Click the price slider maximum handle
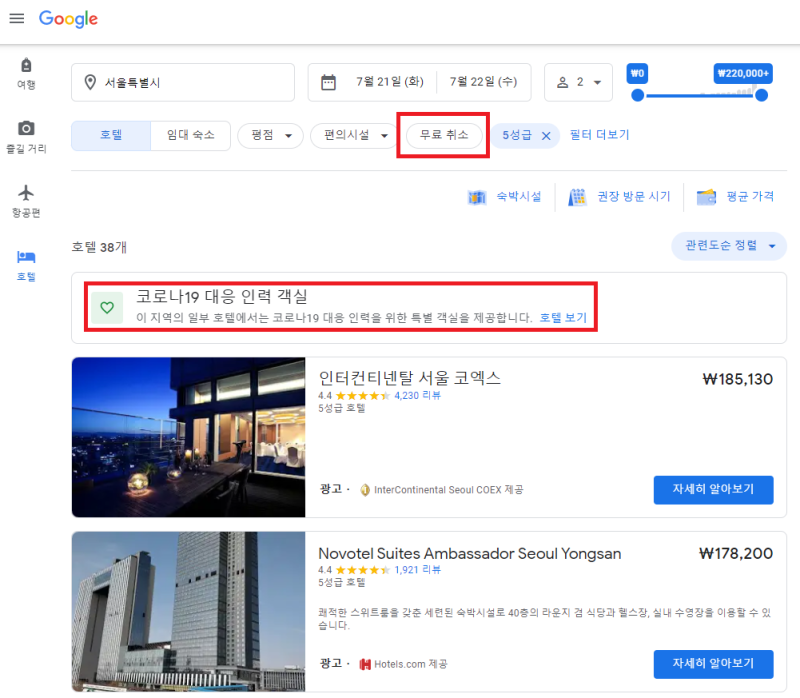Image resolution: width=800 pixels, height=698 pixels. click(761, 95)
